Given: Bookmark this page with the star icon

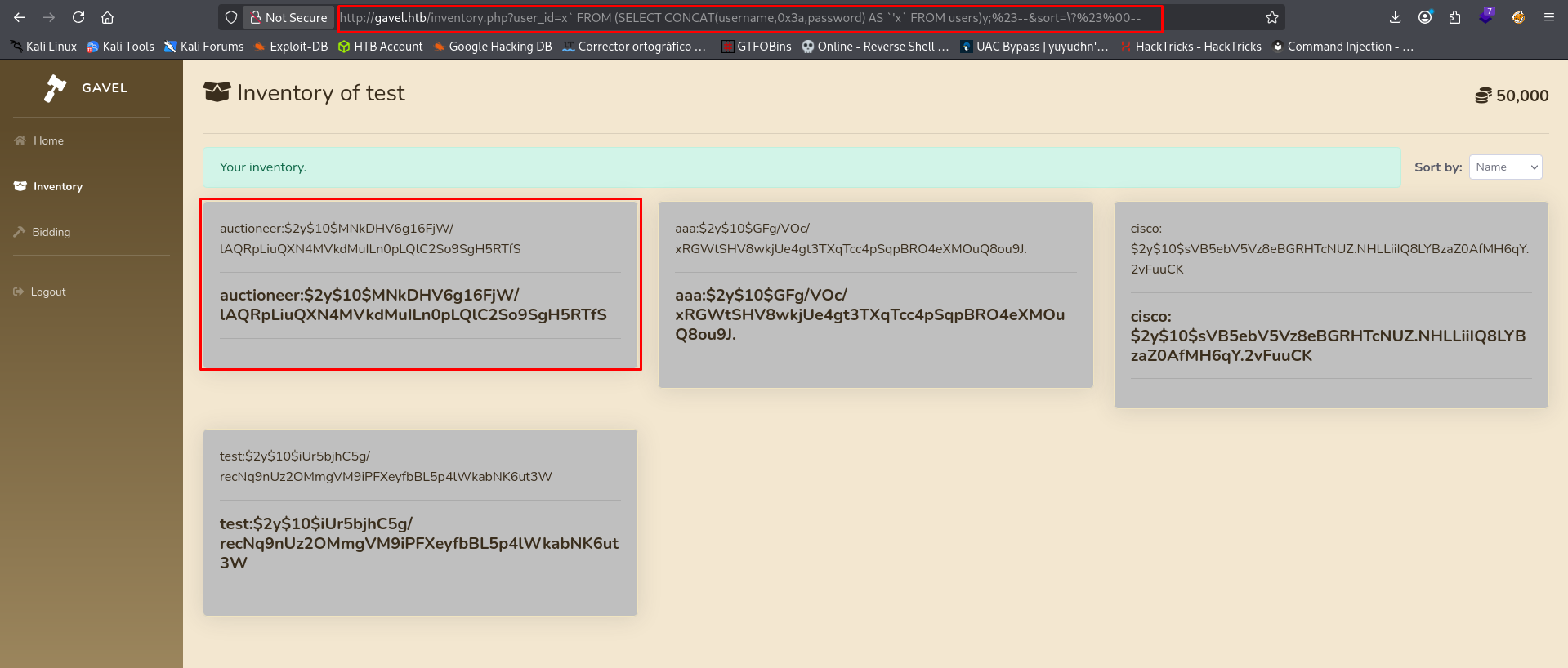Looking at the screenshot, I should [x=1272, y=17].
